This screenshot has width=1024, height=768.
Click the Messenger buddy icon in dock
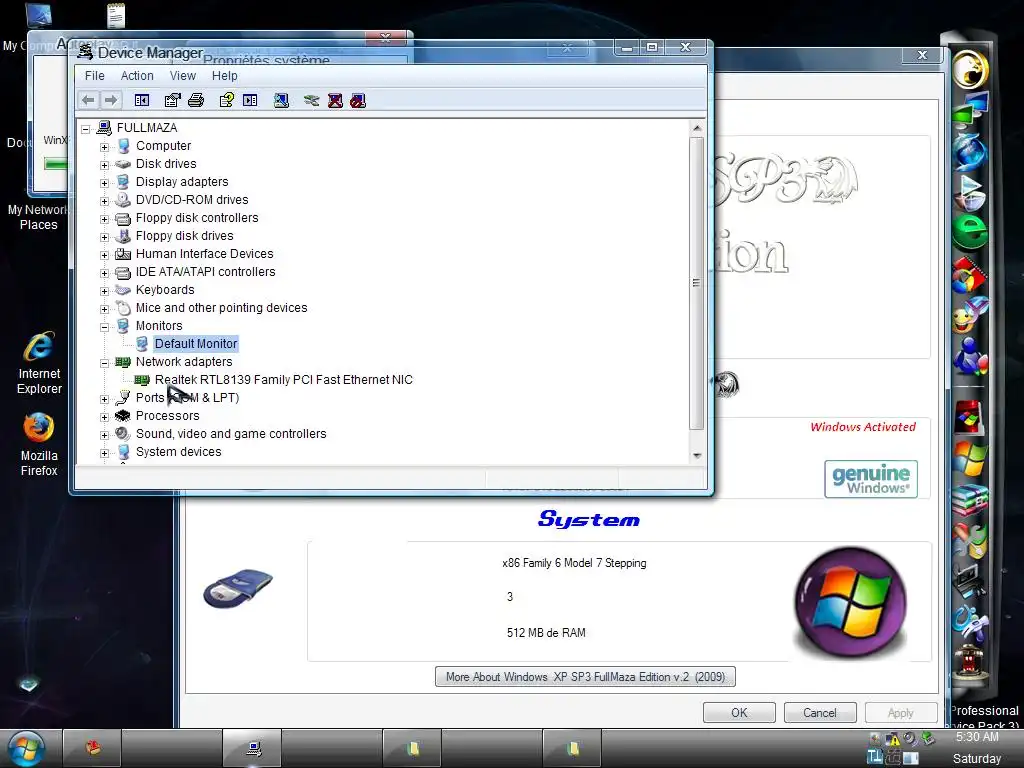(x=970, y=357)
